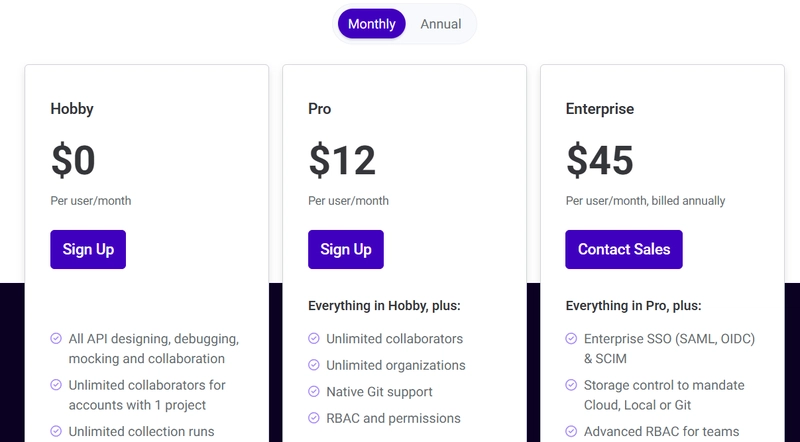
Task: Click checkmark icon beside Advanced RBAC for teams
Action: [571, 431]
